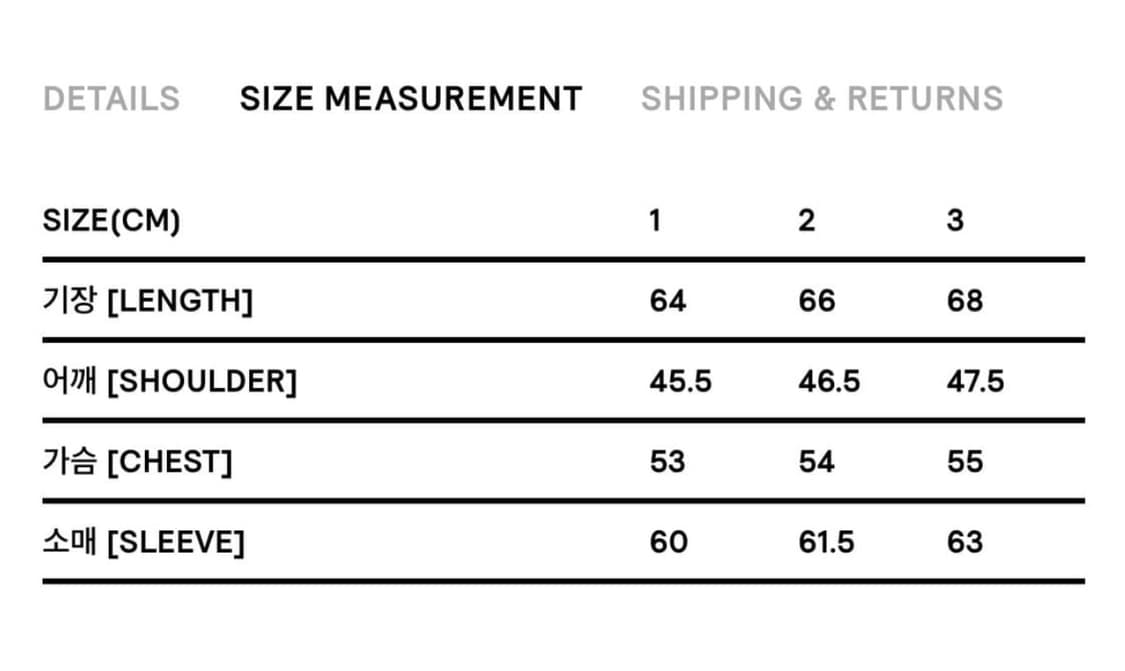Click length value 68
1125x671 pixels.
(x=965, y=301)
